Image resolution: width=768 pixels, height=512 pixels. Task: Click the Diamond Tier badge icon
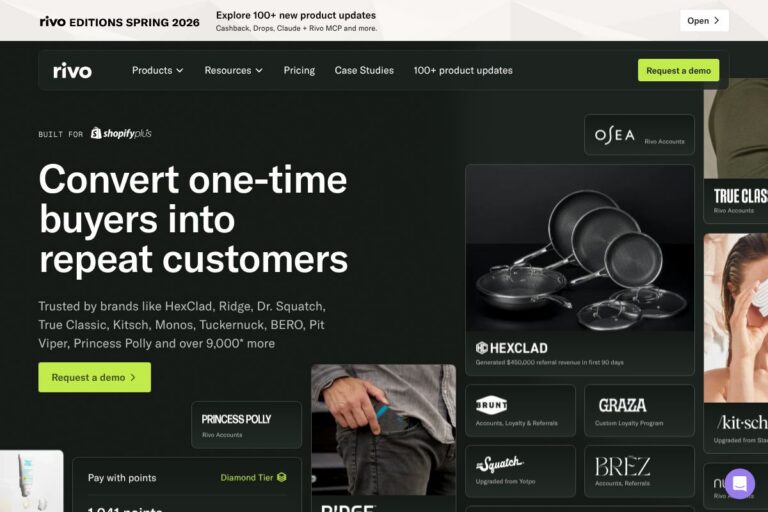[x=282, y=477]
